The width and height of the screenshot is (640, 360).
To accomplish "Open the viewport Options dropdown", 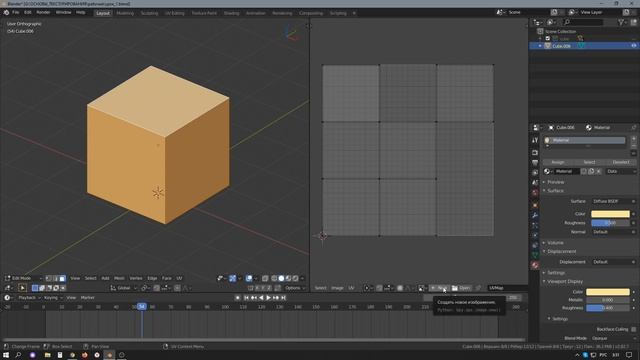I will coord(295,288).
